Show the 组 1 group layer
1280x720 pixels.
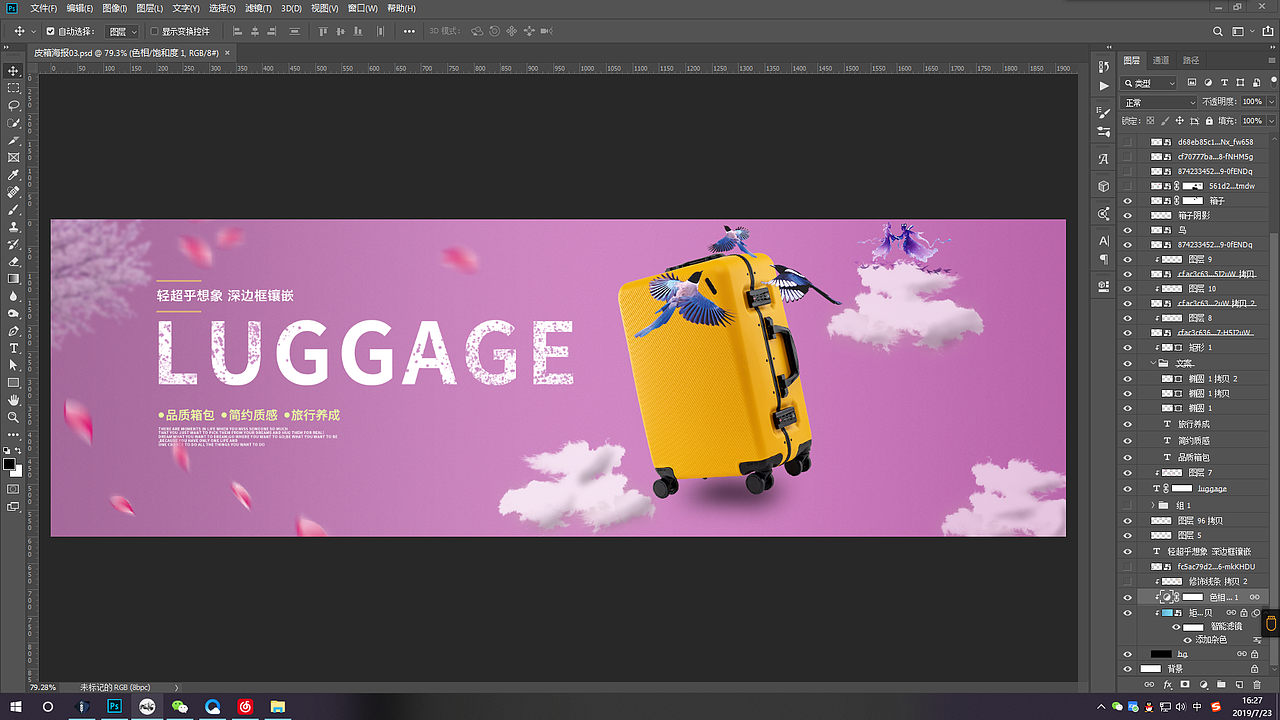point(1128,506)
